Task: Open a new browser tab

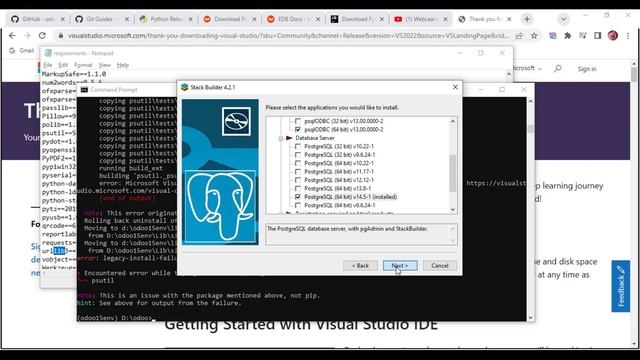Action: (527, 19)
